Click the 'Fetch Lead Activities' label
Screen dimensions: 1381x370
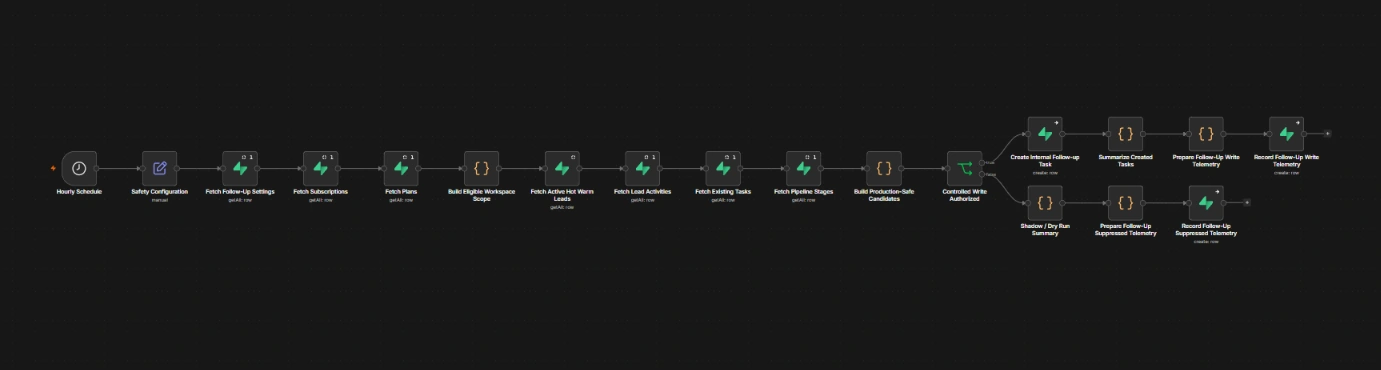coord(642,191)
